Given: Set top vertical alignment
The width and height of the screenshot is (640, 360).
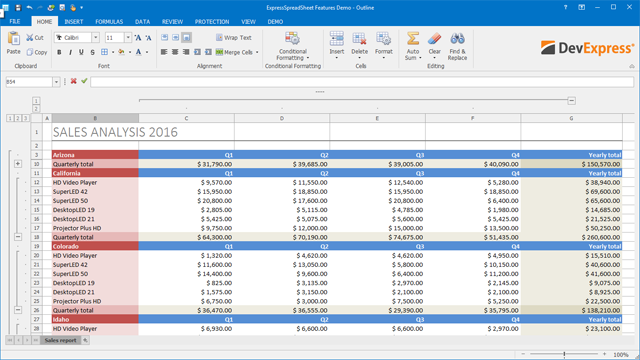Looking at the screenshot, I should point(164,38).
